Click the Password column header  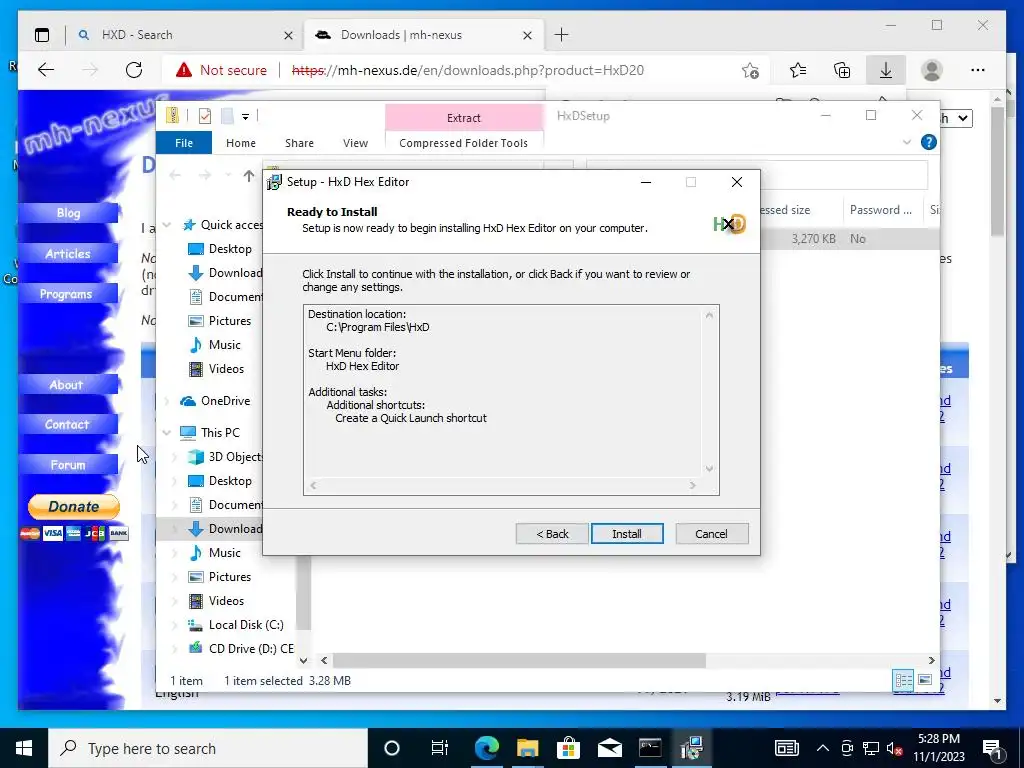click(882, 210)
